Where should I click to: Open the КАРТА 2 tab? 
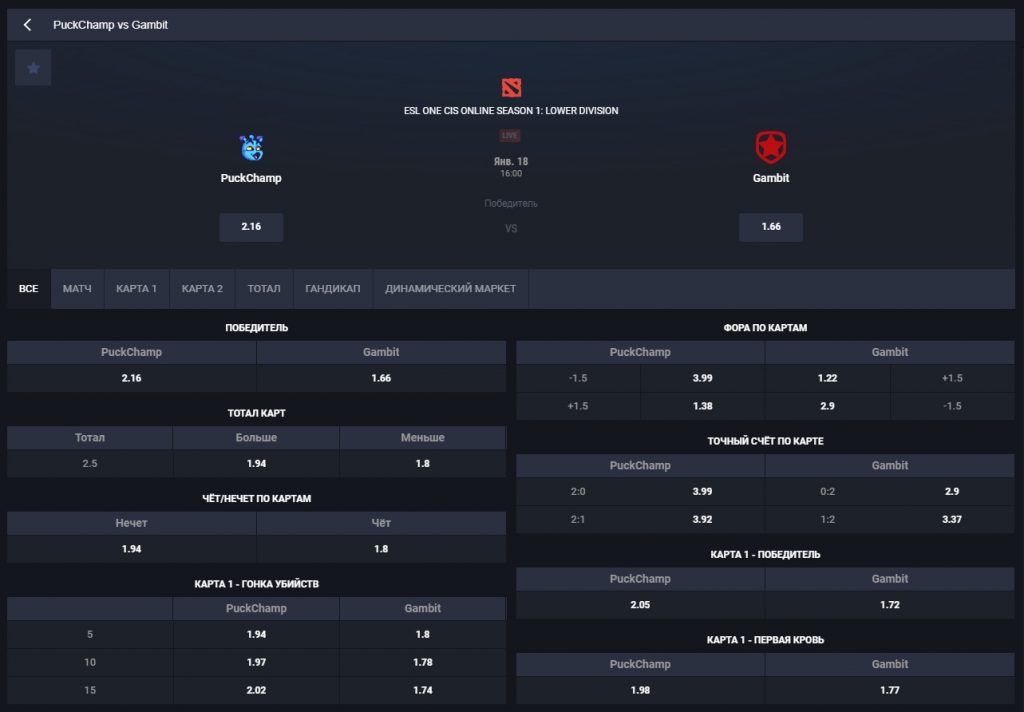point(202,288)
